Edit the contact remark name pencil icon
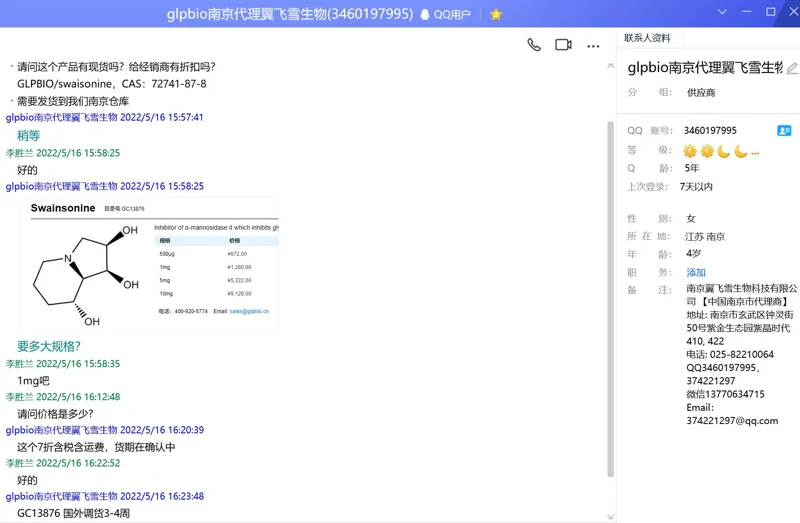 pos(792,68)
